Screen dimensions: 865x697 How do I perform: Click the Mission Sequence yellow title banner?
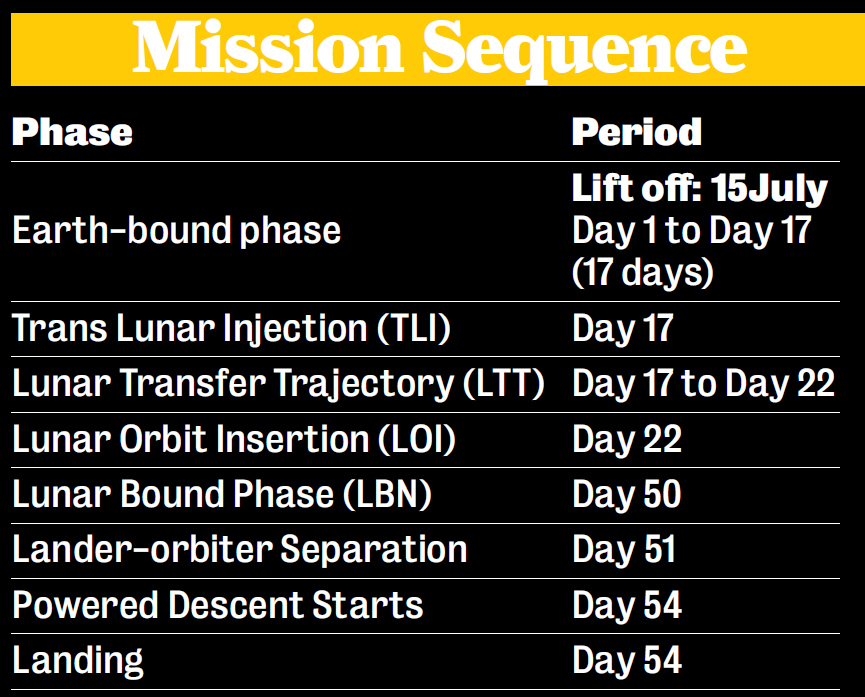pyautogui.click(x=438, y=49)
